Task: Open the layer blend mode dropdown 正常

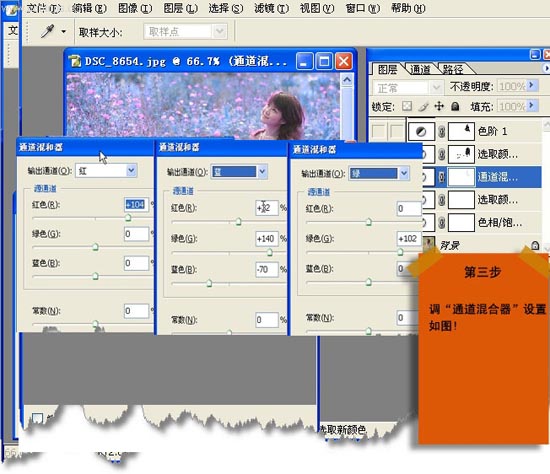Action: [407, 88]
